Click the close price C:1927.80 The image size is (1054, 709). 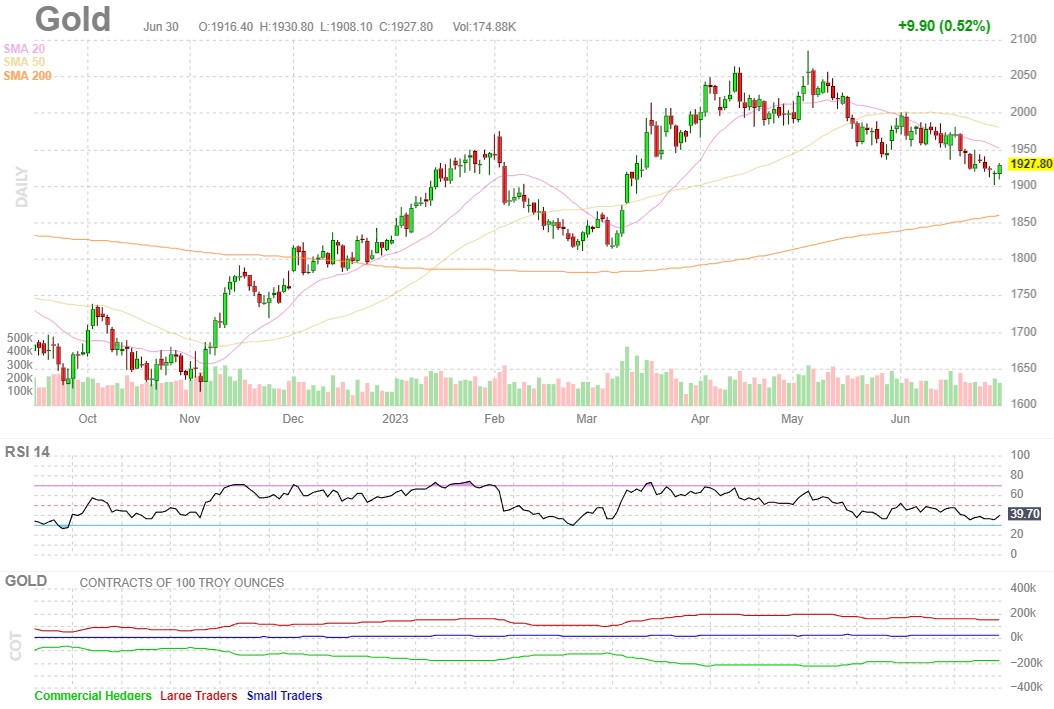click(x=406, y=27)
